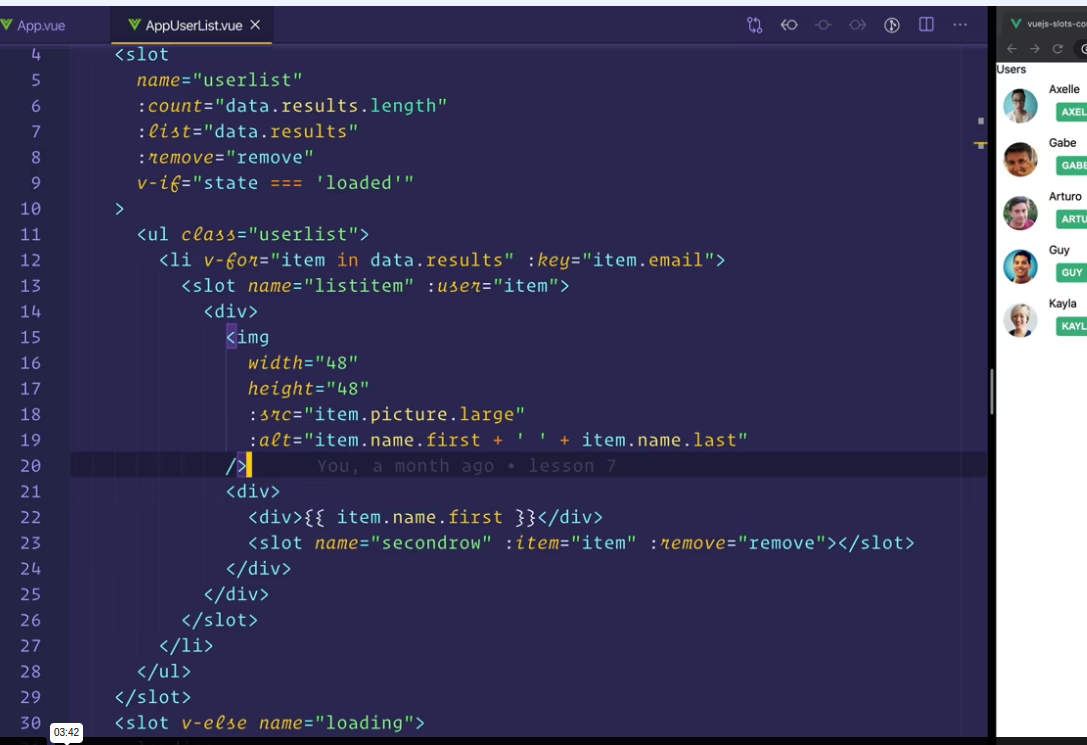The width and height of the screenshot is (1087, 745).
Task: Click Gabe's avatar photo
Action: click(x=1020, y=159)
